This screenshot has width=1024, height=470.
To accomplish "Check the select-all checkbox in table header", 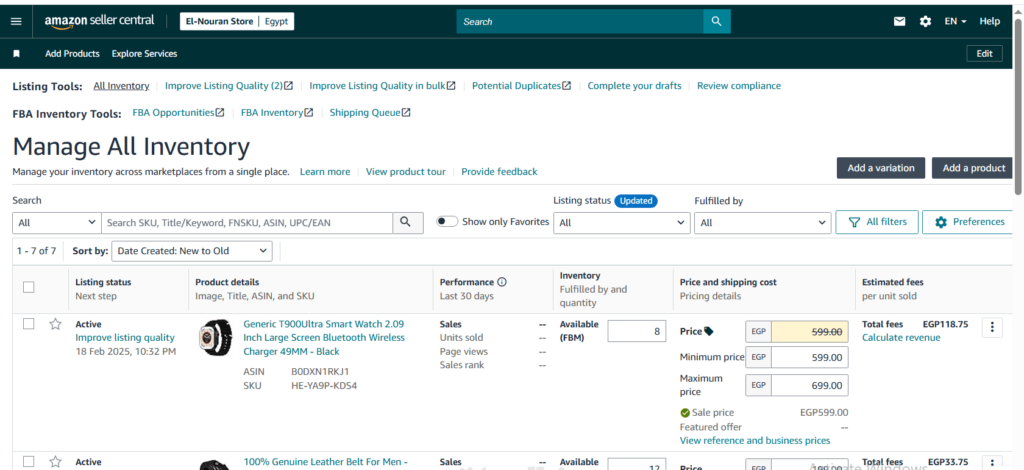I will [x=29, y=287].
